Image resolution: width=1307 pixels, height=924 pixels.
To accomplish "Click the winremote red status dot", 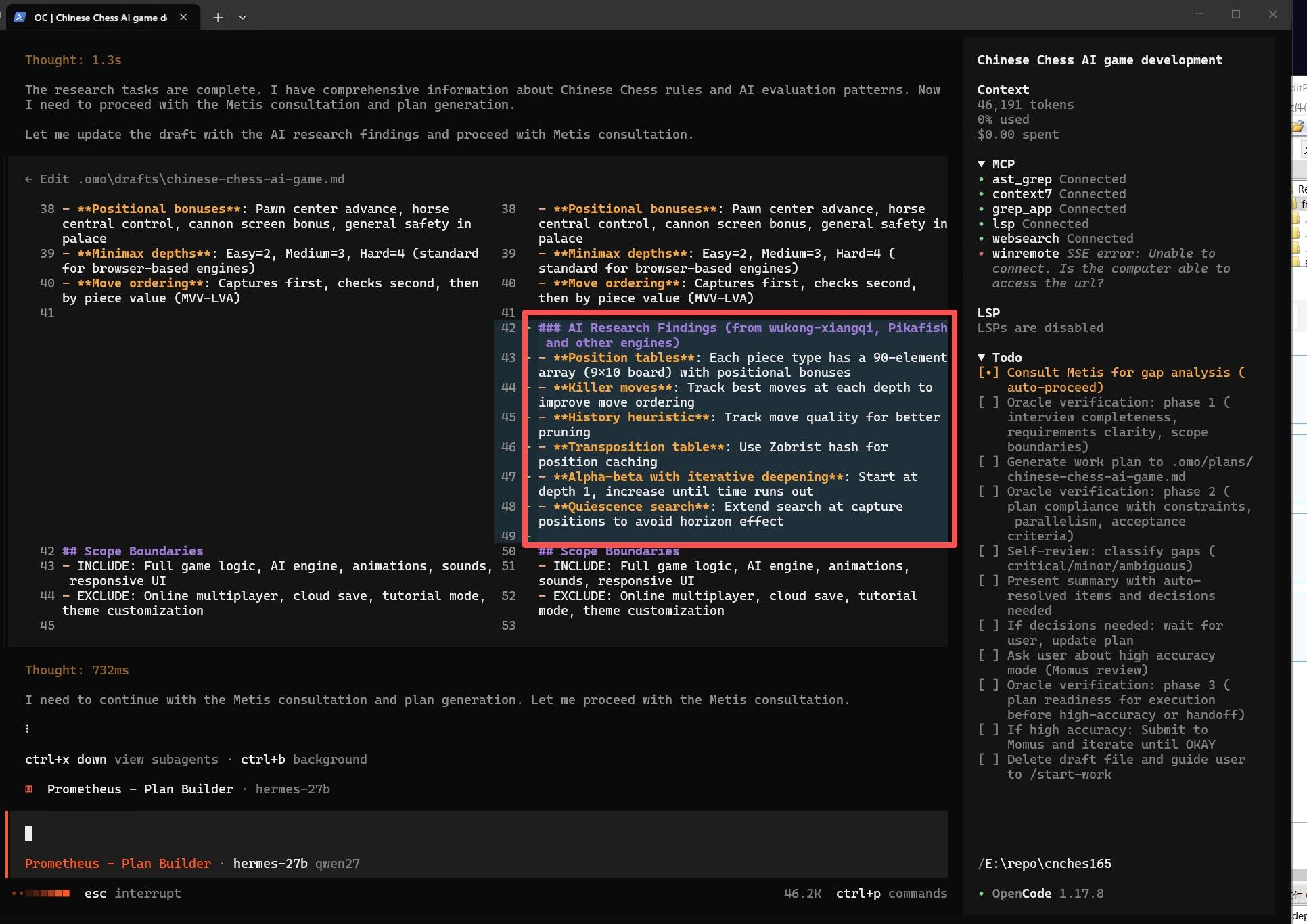I will pyautogui.click(x=981, y=254).
